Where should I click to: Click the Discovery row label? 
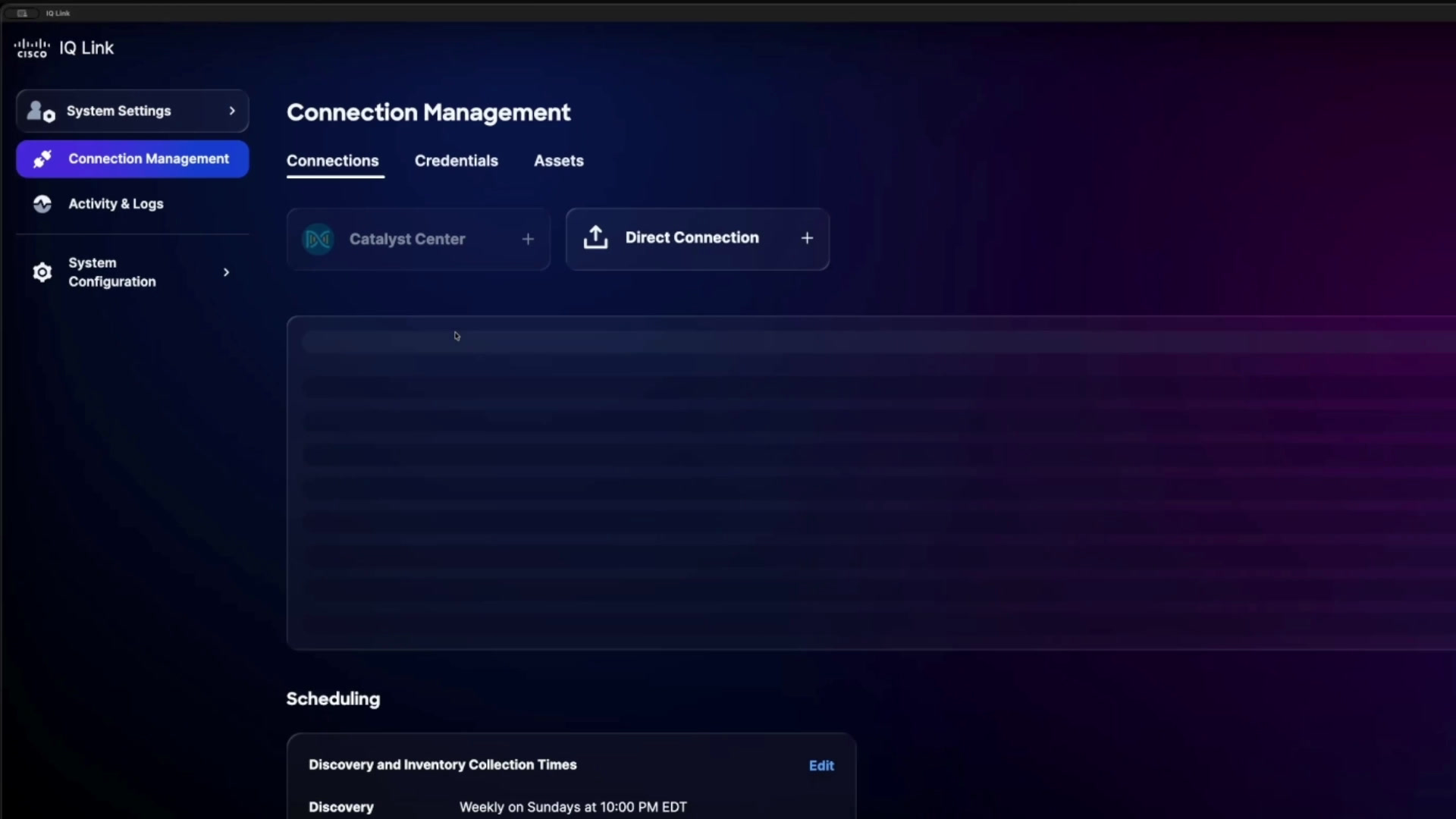click(341, 808)
